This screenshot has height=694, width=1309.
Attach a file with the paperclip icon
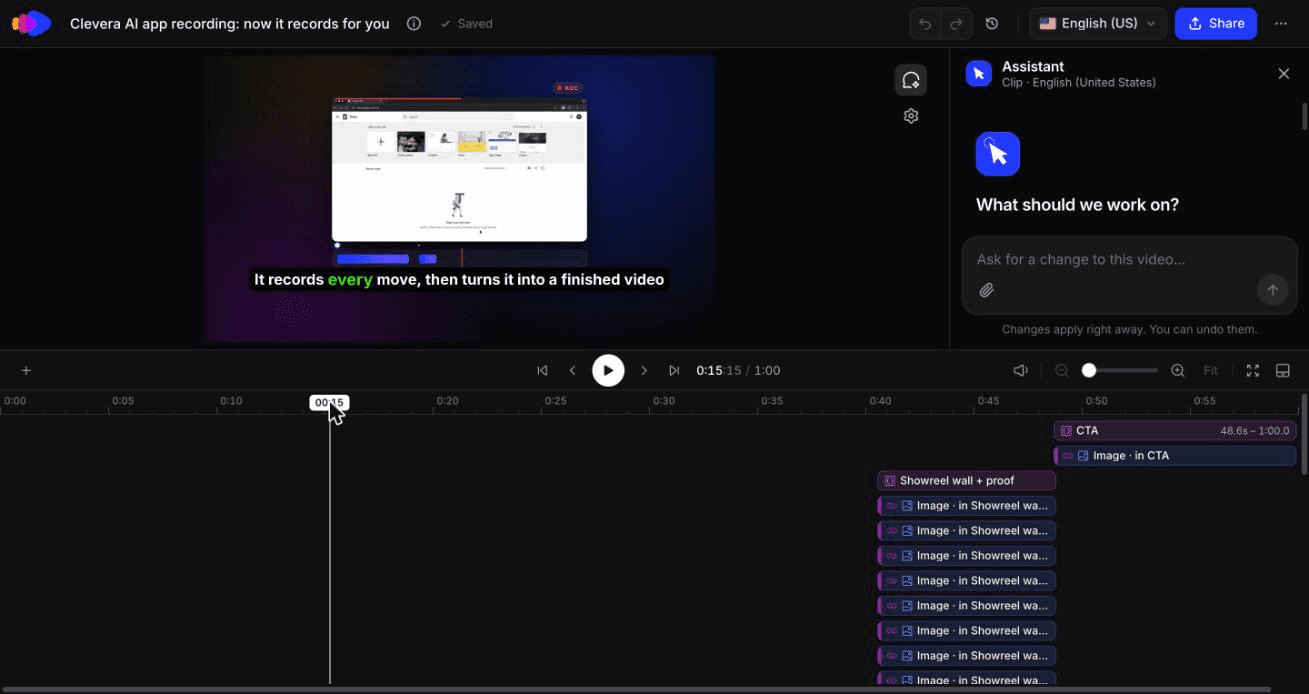pyautogui.click(x=986, y=290)
